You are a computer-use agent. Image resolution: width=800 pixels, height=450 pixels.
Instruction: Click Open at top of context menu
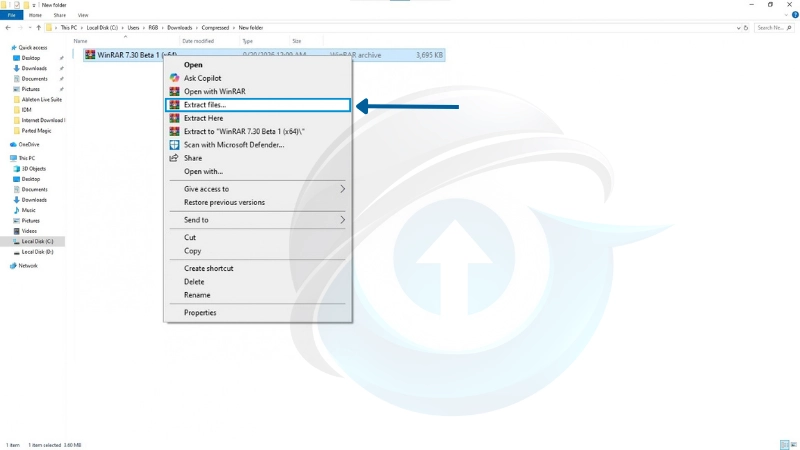tap(258, 65)
